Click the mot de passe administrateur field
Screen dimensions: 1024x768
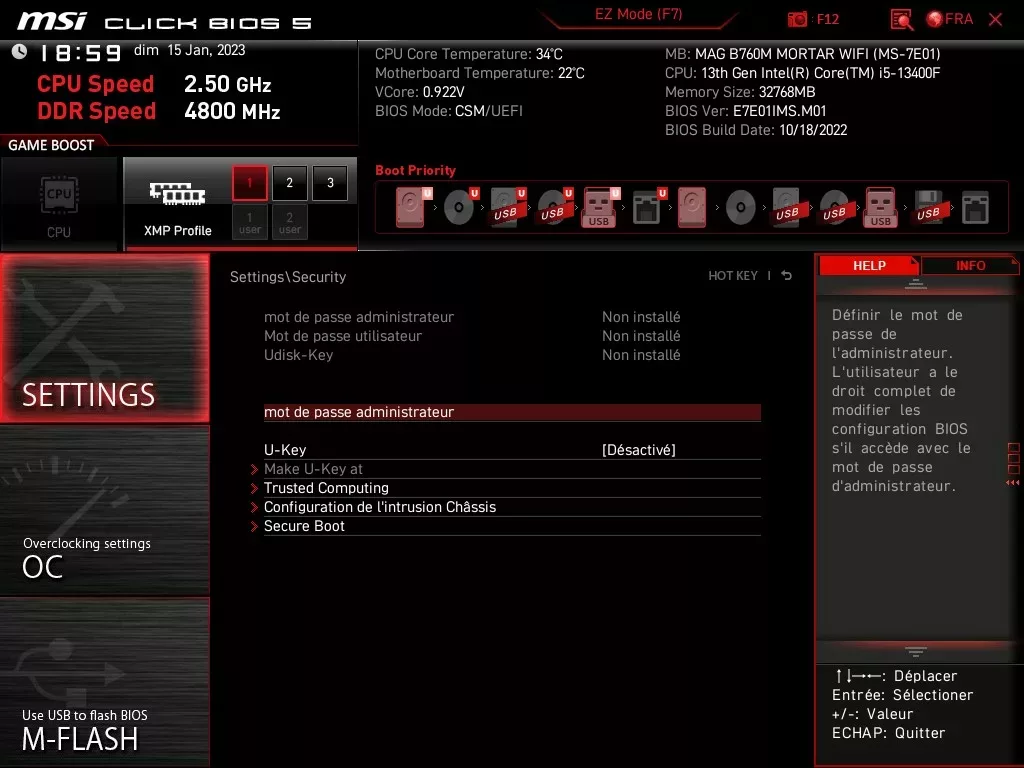coord(358,411)
